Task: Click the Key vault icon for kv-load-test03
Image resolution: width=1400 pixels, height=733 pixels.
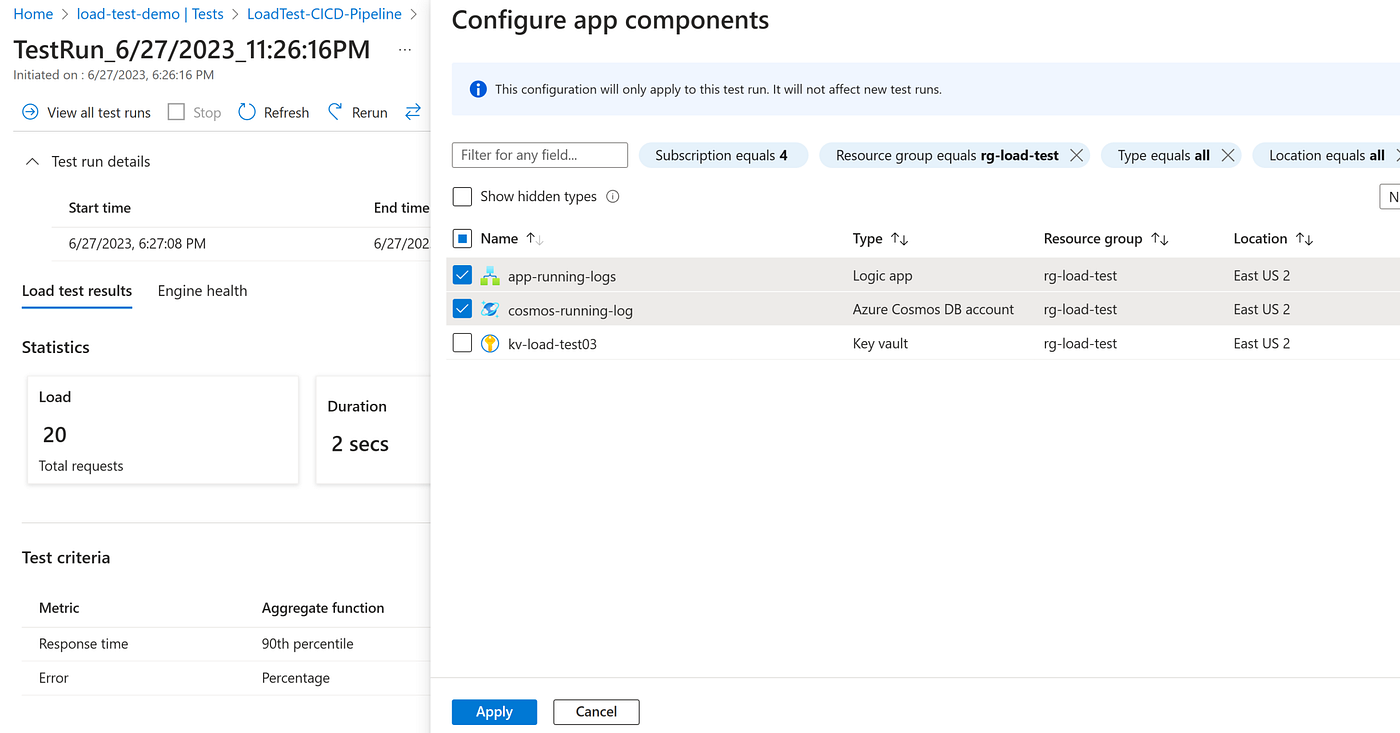Action: point(490,344)
